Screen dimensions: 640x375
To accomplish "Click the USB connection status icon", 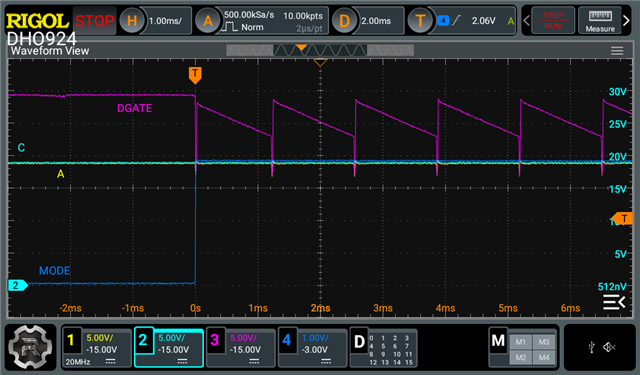I will tap(591, 347).
